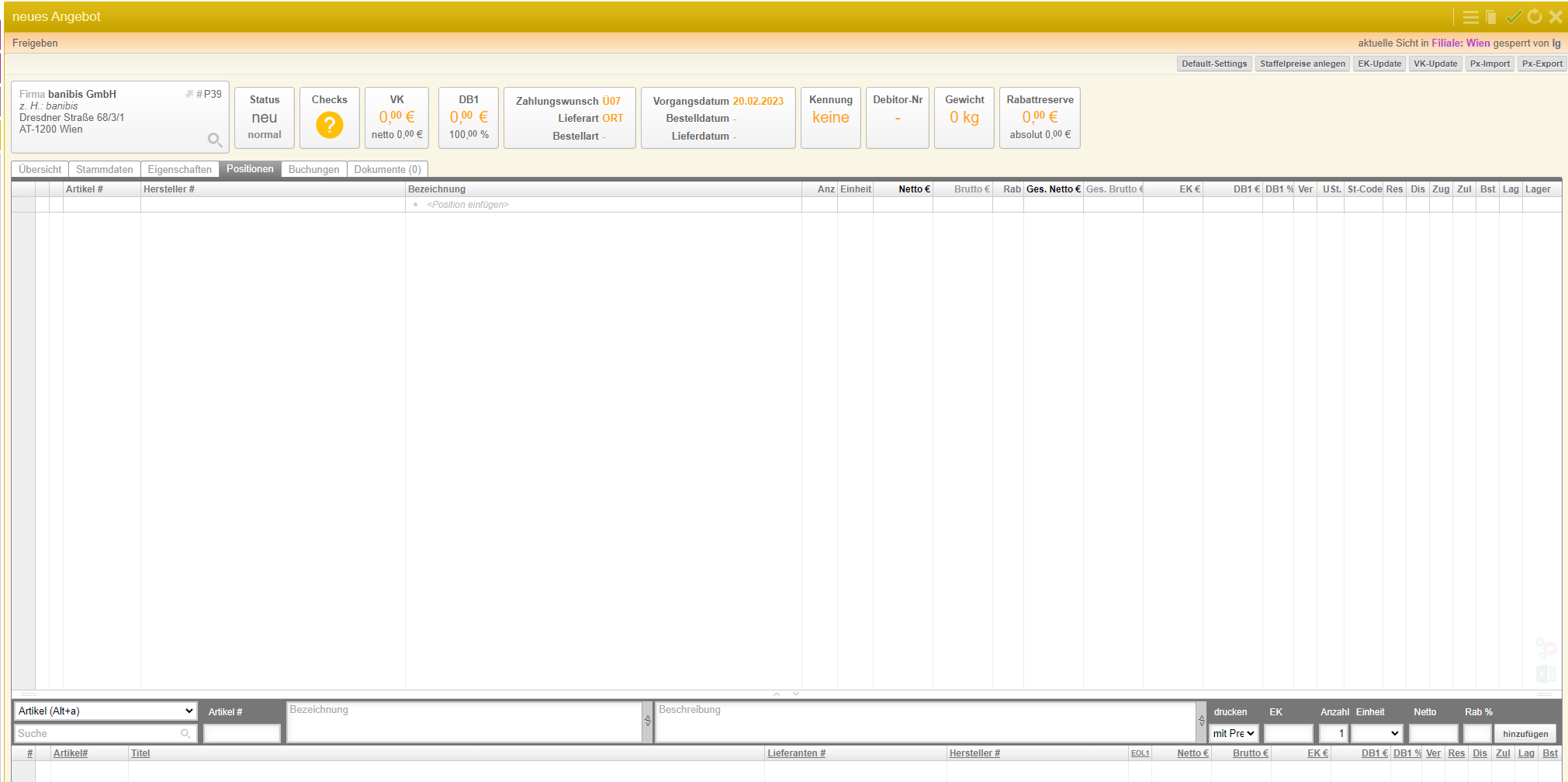Click the Default-Settings button

[1214, 64]
